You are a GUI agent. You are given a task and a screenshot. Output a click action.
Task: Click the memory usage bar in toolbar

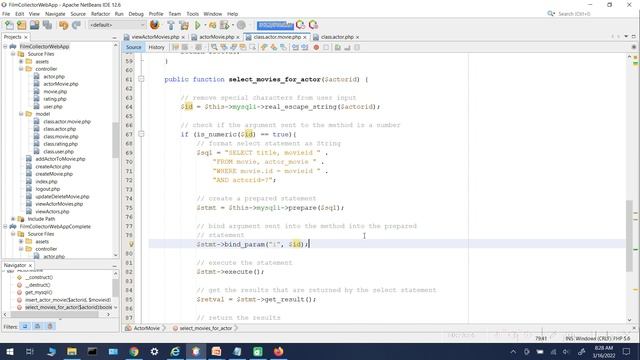[275, 25]
